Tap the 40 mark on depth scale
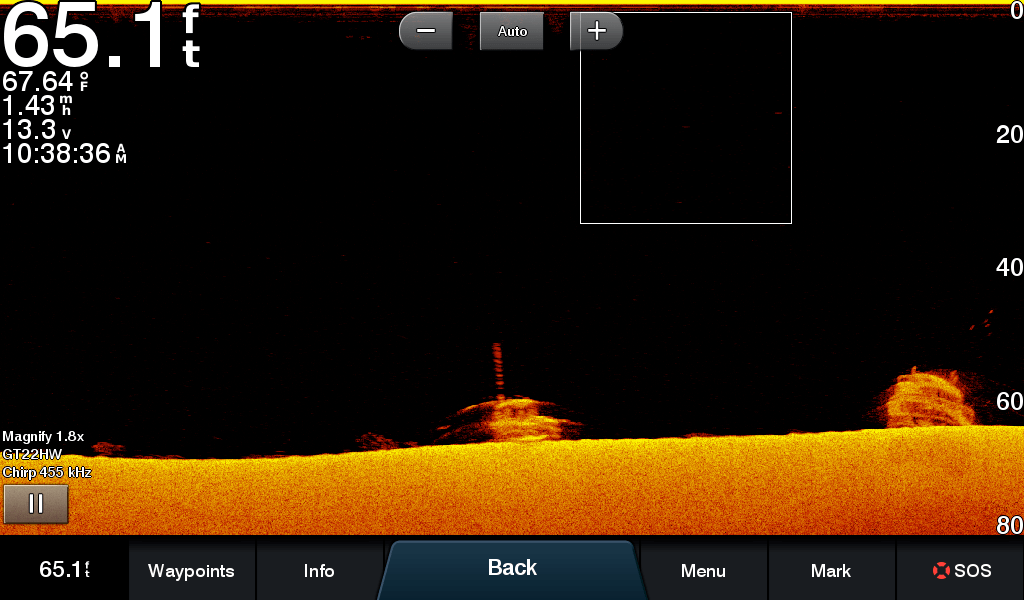1024x600 pixels. pos(1009,267)
